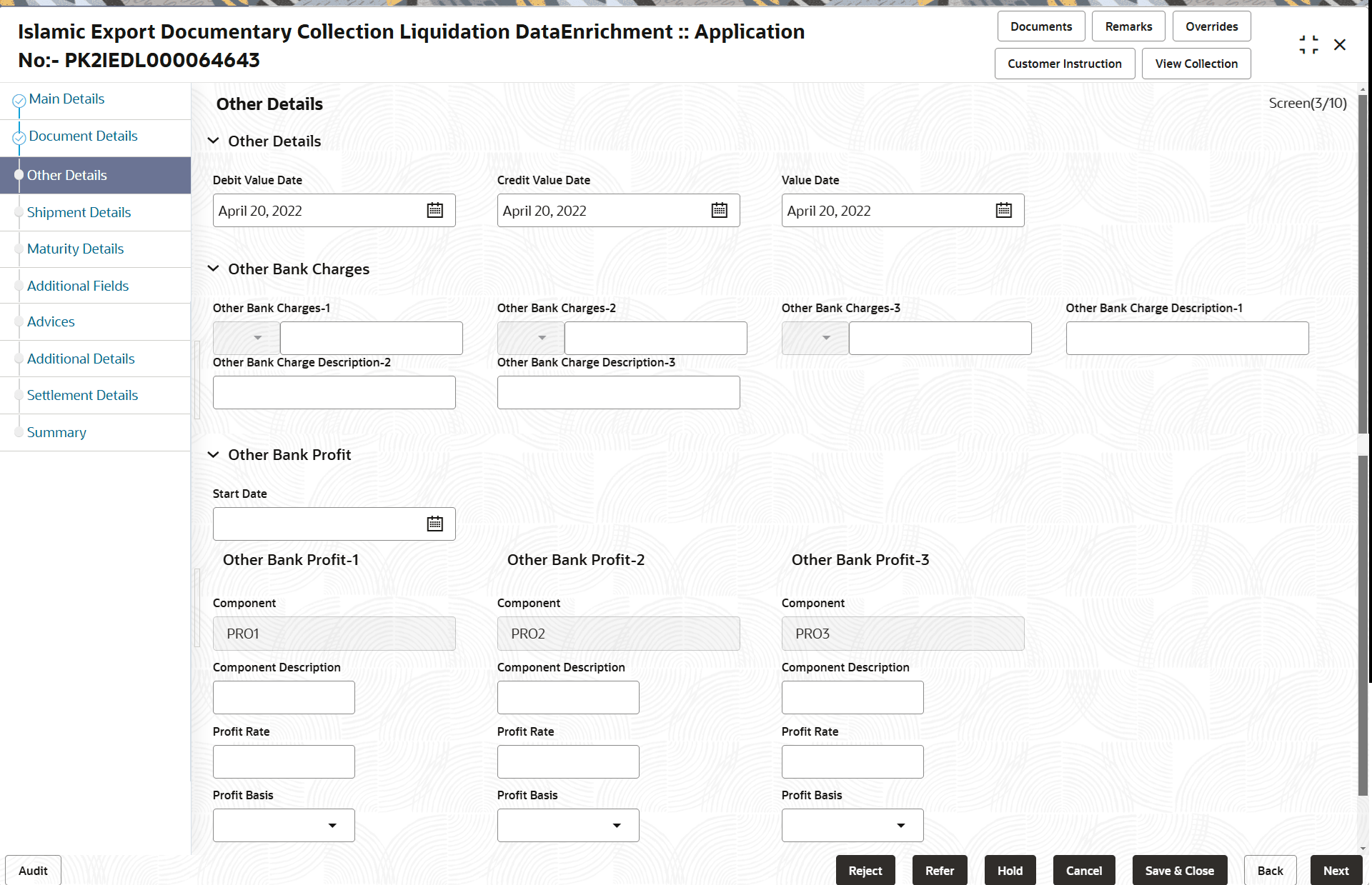Click the View Collection button
The image size is (1372, 885).
[1195, 64]
